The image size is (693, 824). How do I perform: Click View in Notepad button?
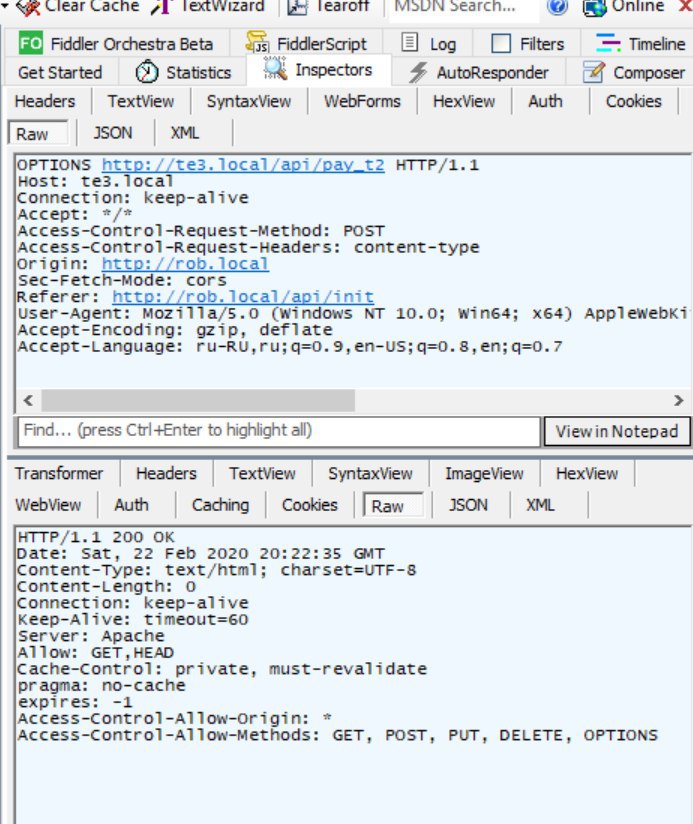[x=617, y=431]
